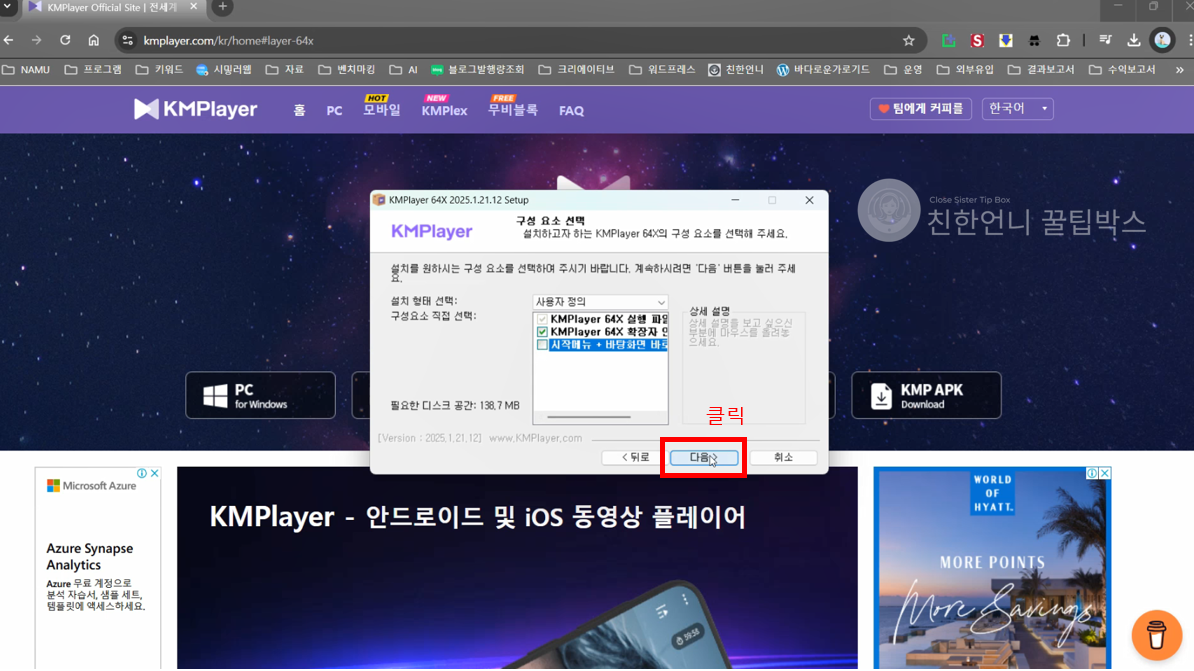Open the 벤치마킹 bookmark folder
This screenshot has height=671, width=1194.
(346, 69)
